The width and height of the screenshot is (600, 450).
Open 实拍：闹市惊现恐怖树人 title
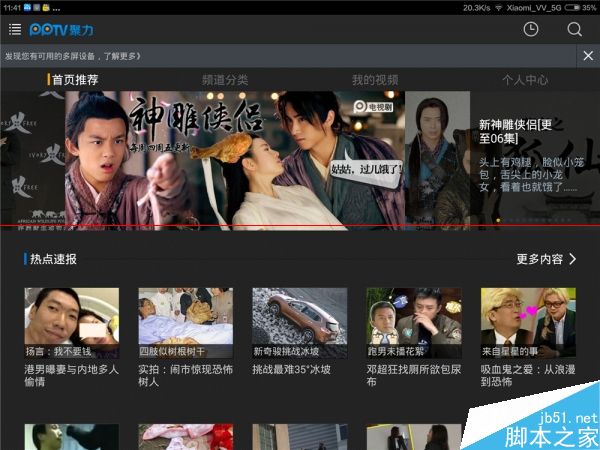[186, 375]
